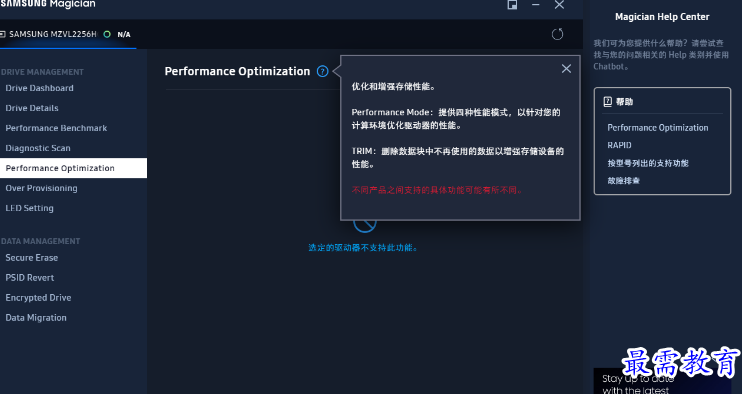746x394 pixels.
Task: Select Performance Optimization in the sidebar
Action: click(x=73, y=168)
